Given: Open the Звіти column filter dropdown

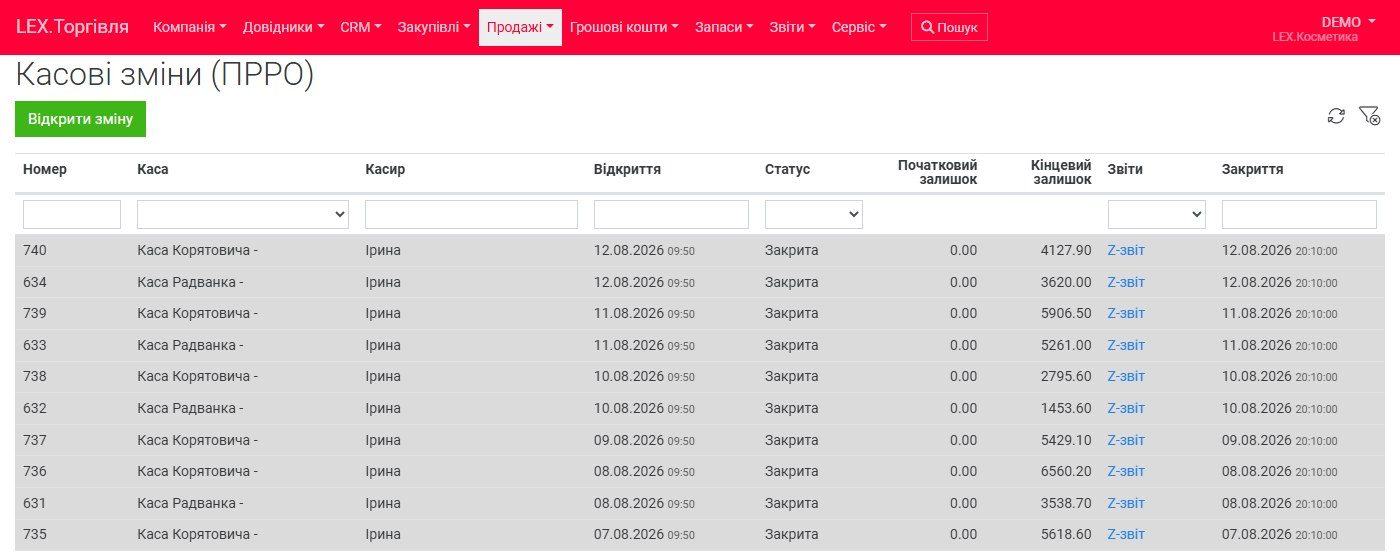Looking at the screenshot, I should (1157, 214).
